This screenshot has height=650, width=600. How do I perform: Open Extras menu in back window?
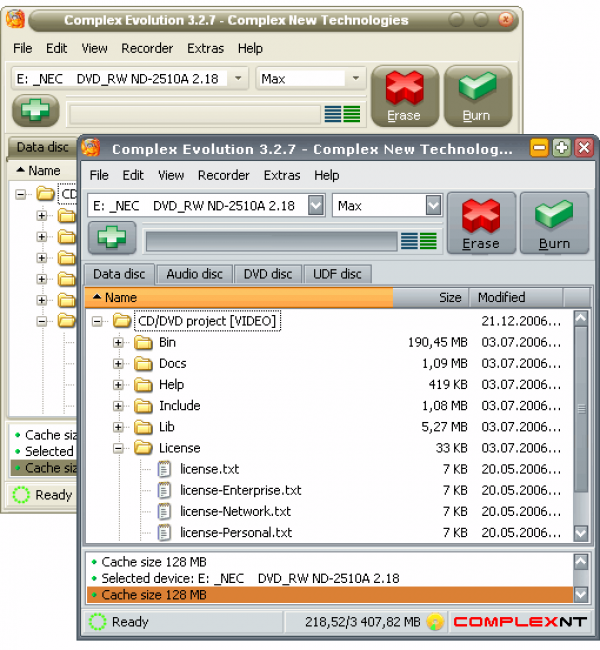206,48
